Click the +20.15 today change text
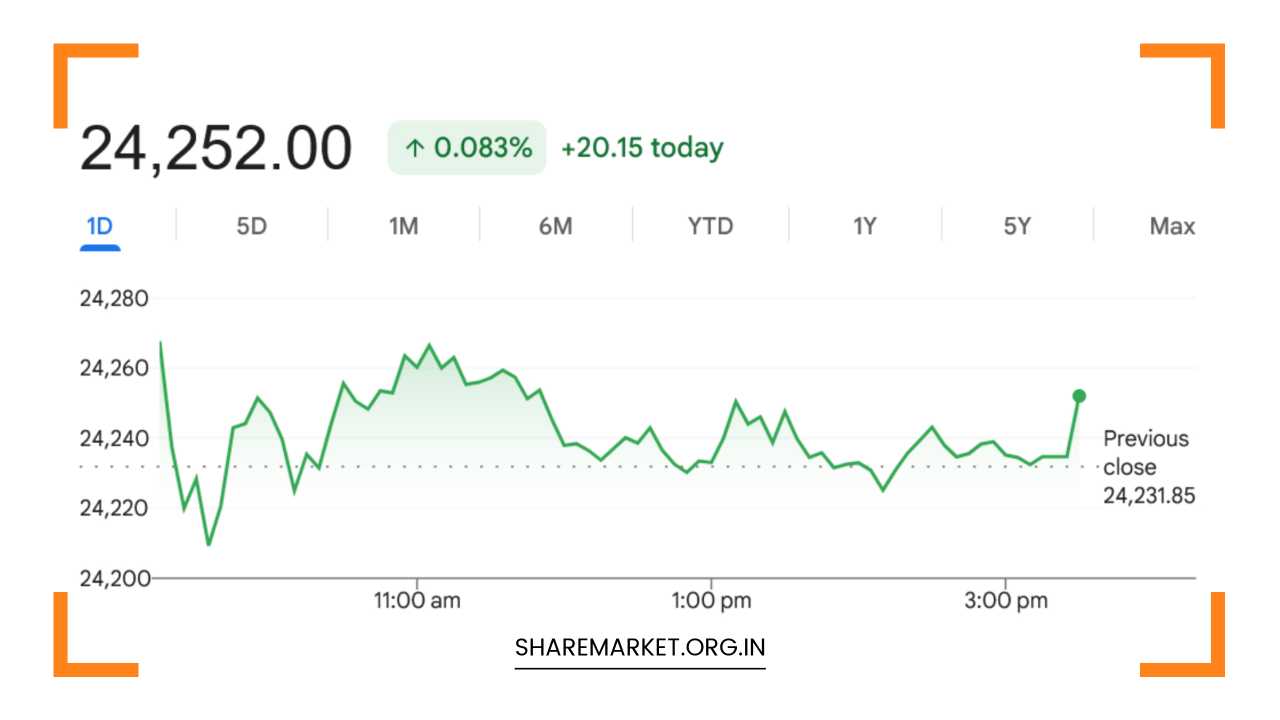The height and width of the screenshot is (720, 1280). point(642,148)
